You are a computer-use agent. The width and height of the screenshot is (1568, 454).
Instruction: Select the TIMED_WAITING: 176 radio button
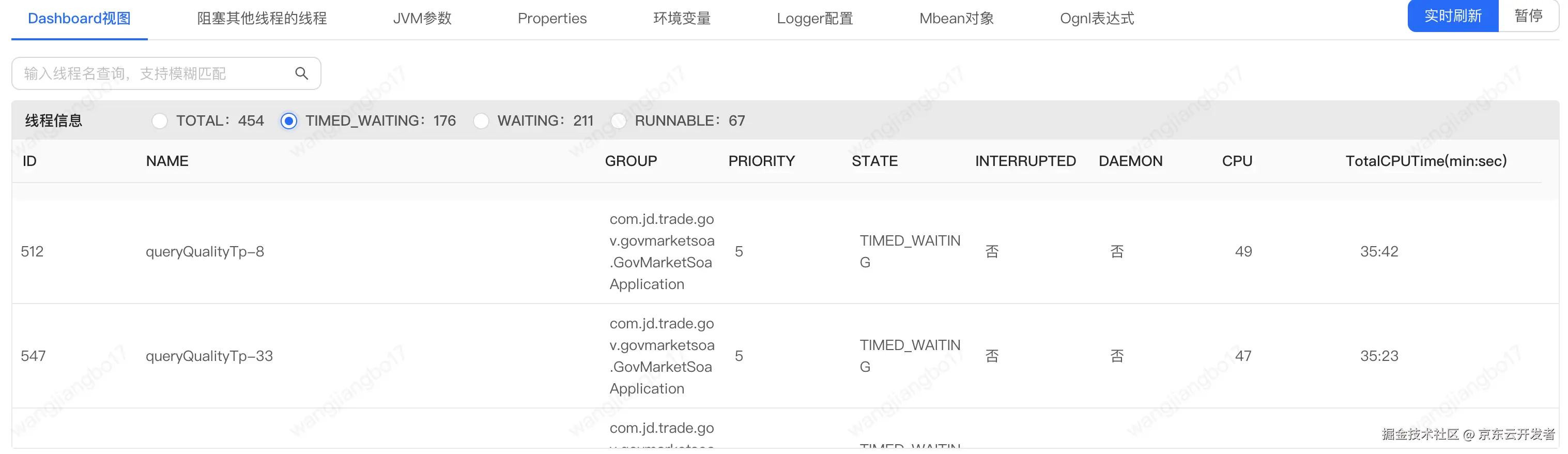click(x=289, y=122)
